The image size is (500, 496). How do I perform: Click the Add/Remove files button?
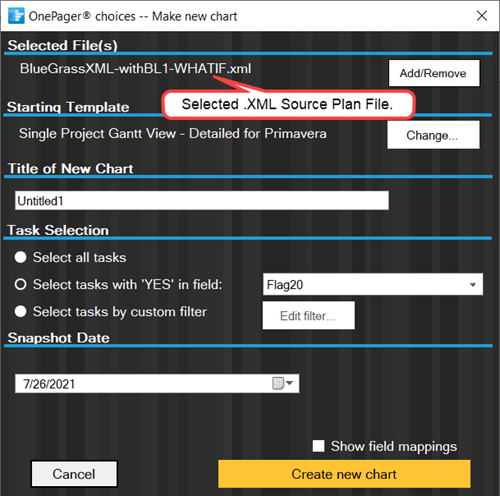[434, 73]
